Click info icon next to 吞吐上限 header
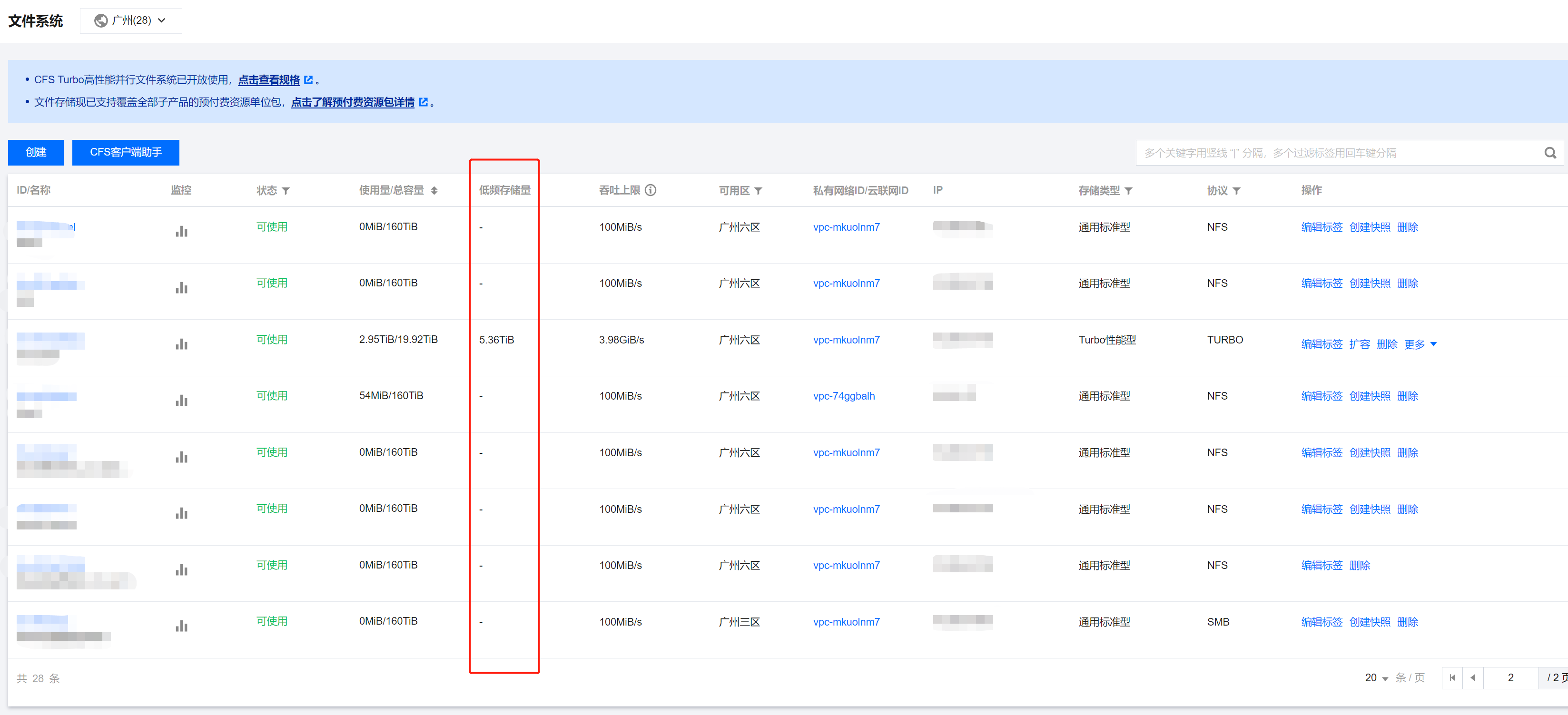The width and height of the screenshot is (1568, 715). 651,190
